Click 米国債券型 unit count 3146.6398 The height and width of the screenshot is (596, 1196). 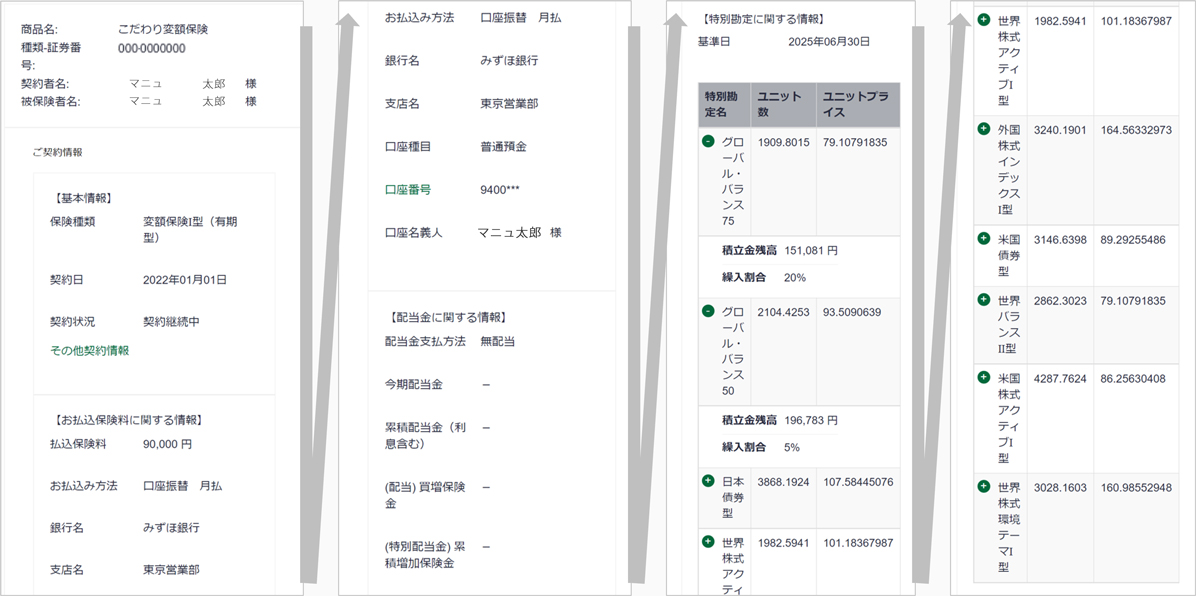pyautogui.click(x=1059, y=239)
